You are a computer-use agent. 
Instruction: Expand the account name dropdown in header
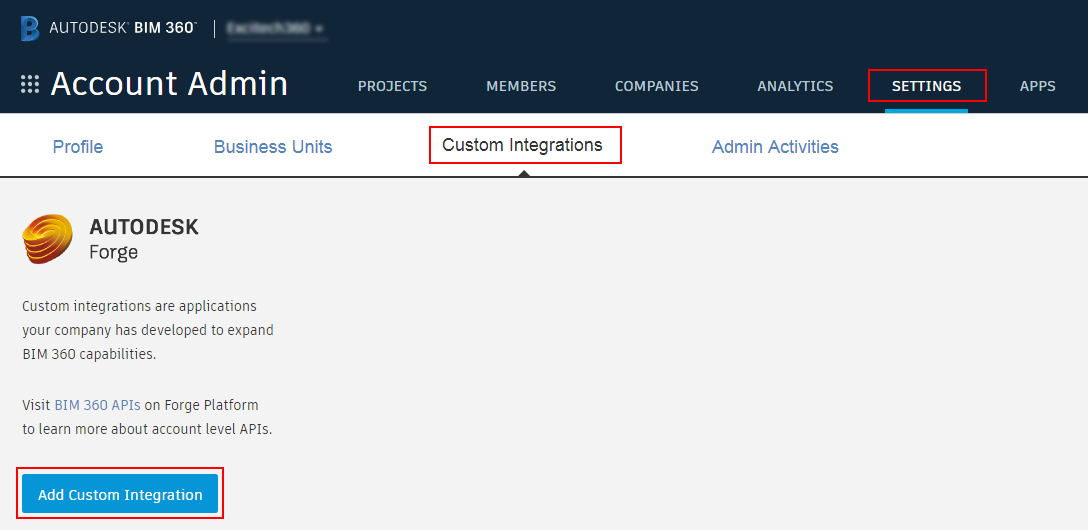point(276,29)
